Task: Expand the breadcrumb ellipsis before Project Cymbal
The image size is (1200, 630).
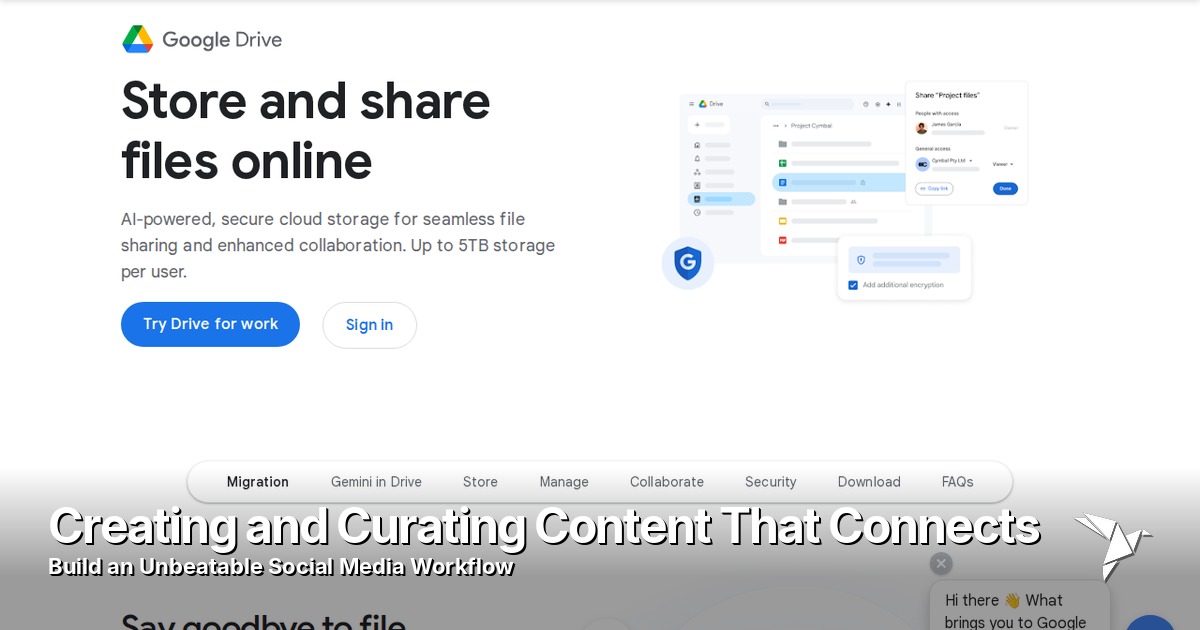Action: 776,126
